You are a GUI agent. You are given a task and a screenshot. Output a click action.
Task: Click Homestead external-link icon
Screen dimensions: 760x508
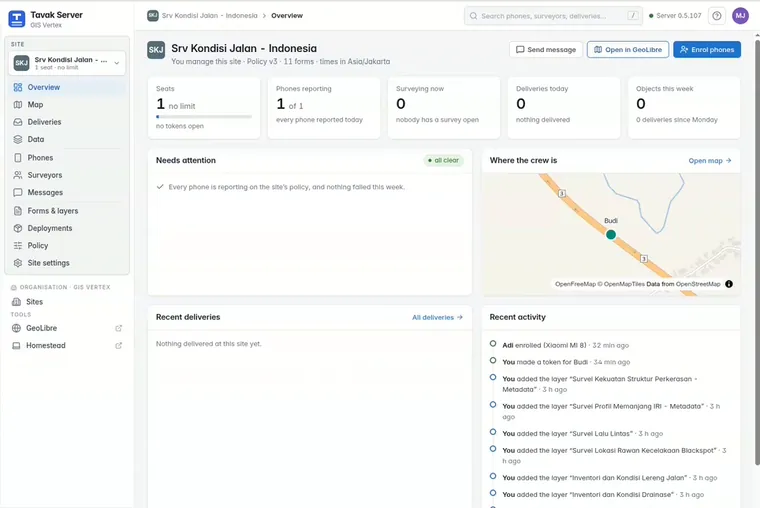[x=118, y=346]
